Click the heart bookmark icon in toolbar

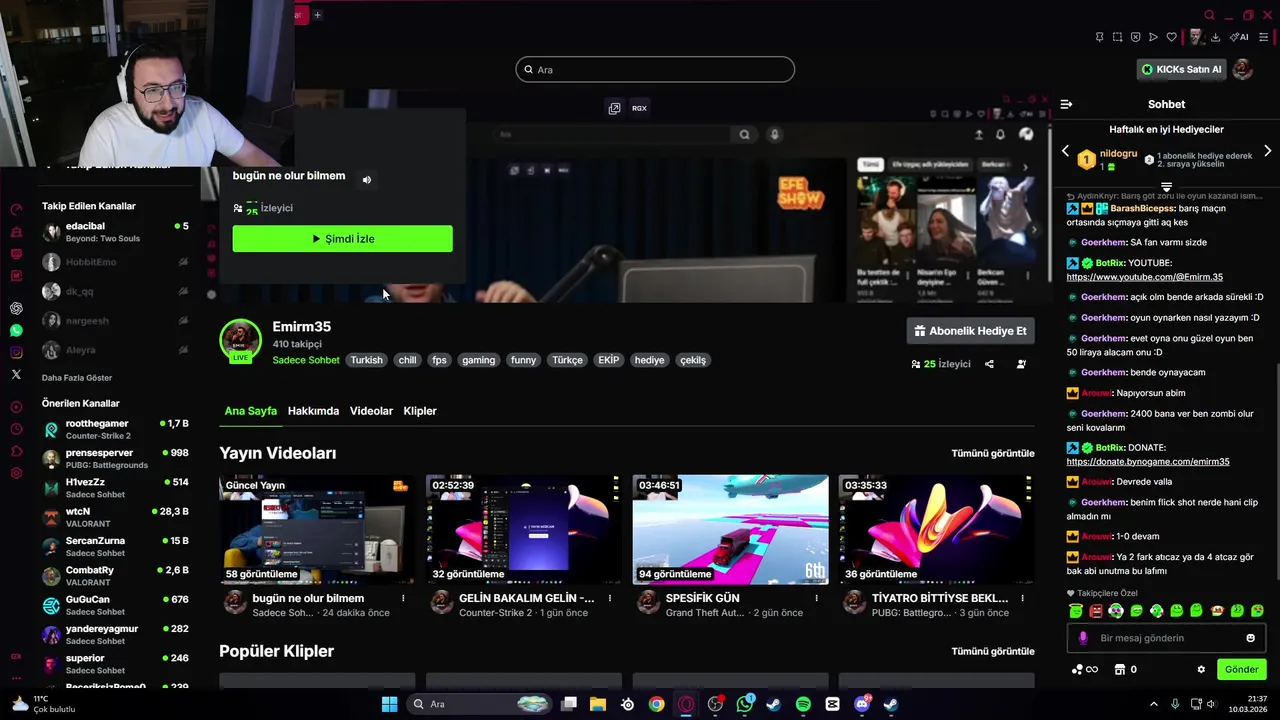(1172, 37)
